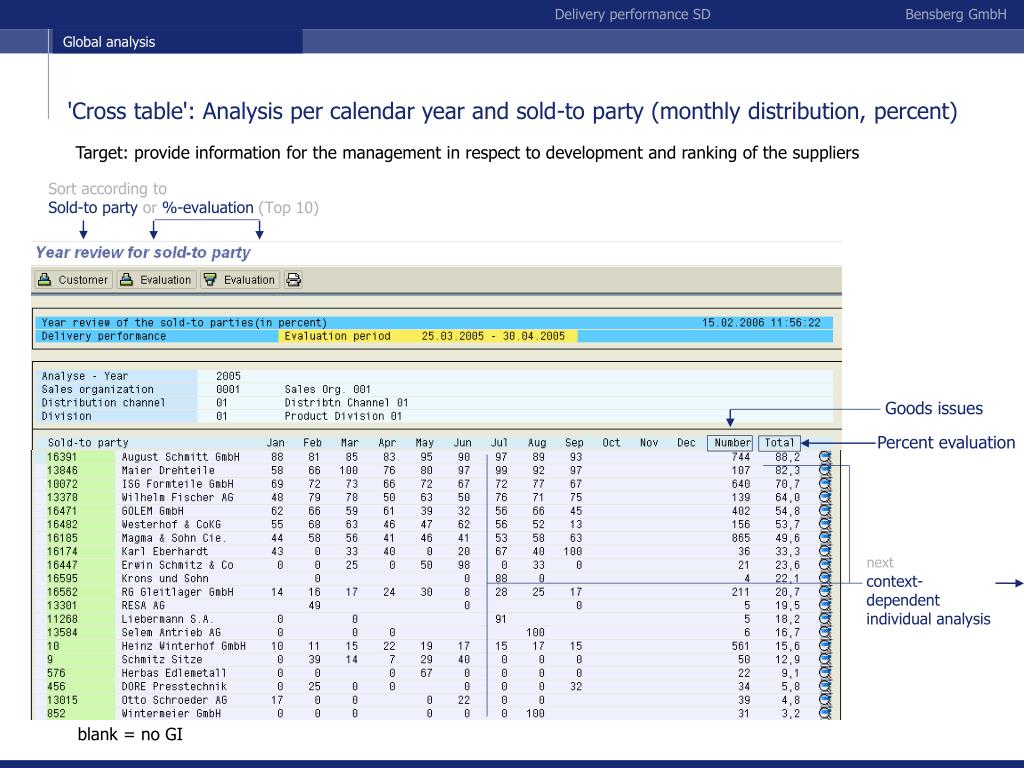Open detail magnifier for Westerhof & CoKG

[x=825, y=524]
